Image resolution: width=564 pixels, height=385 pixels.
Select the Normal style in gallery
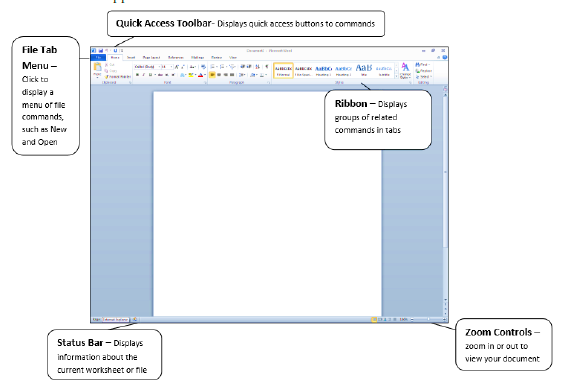283,71
